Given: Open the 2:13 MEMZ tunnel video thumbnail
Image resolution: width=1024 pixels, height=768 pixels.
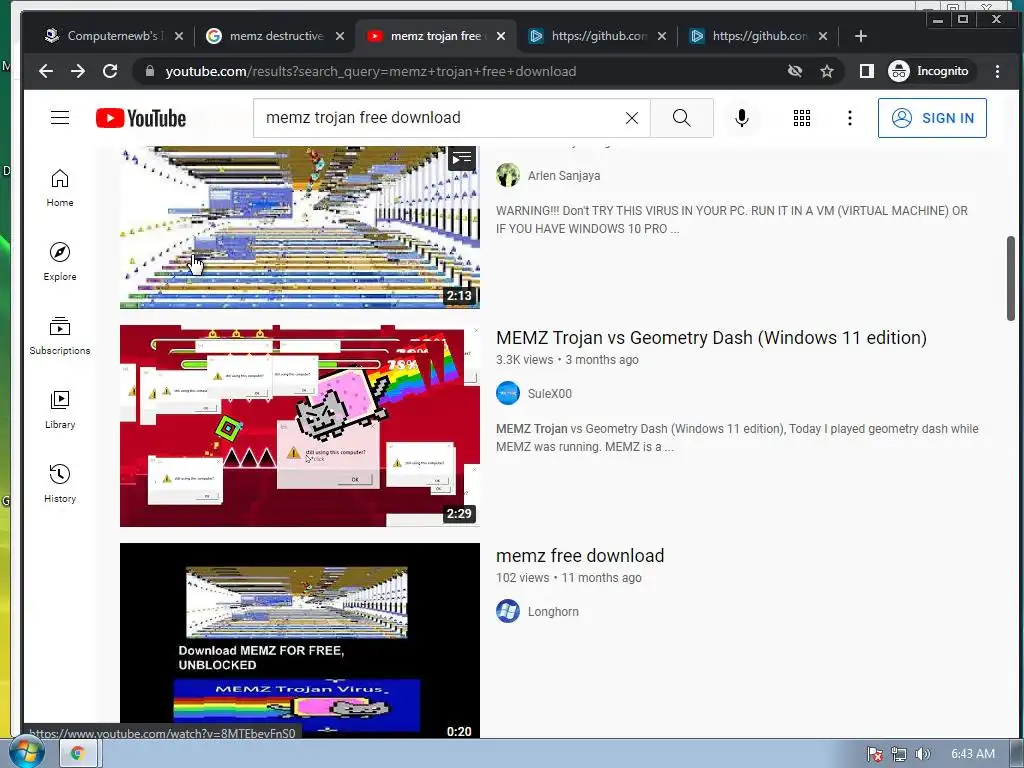Looking at the screenshot, I should pyautogui.click(x=300, y=227).
